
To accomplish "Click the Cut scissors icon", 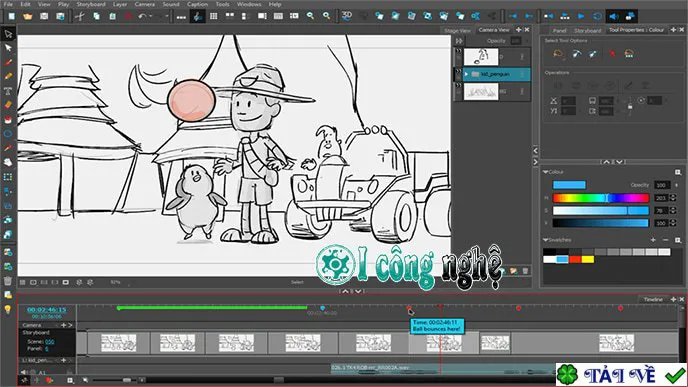I will pyautogui.click(x=79, y=16).
